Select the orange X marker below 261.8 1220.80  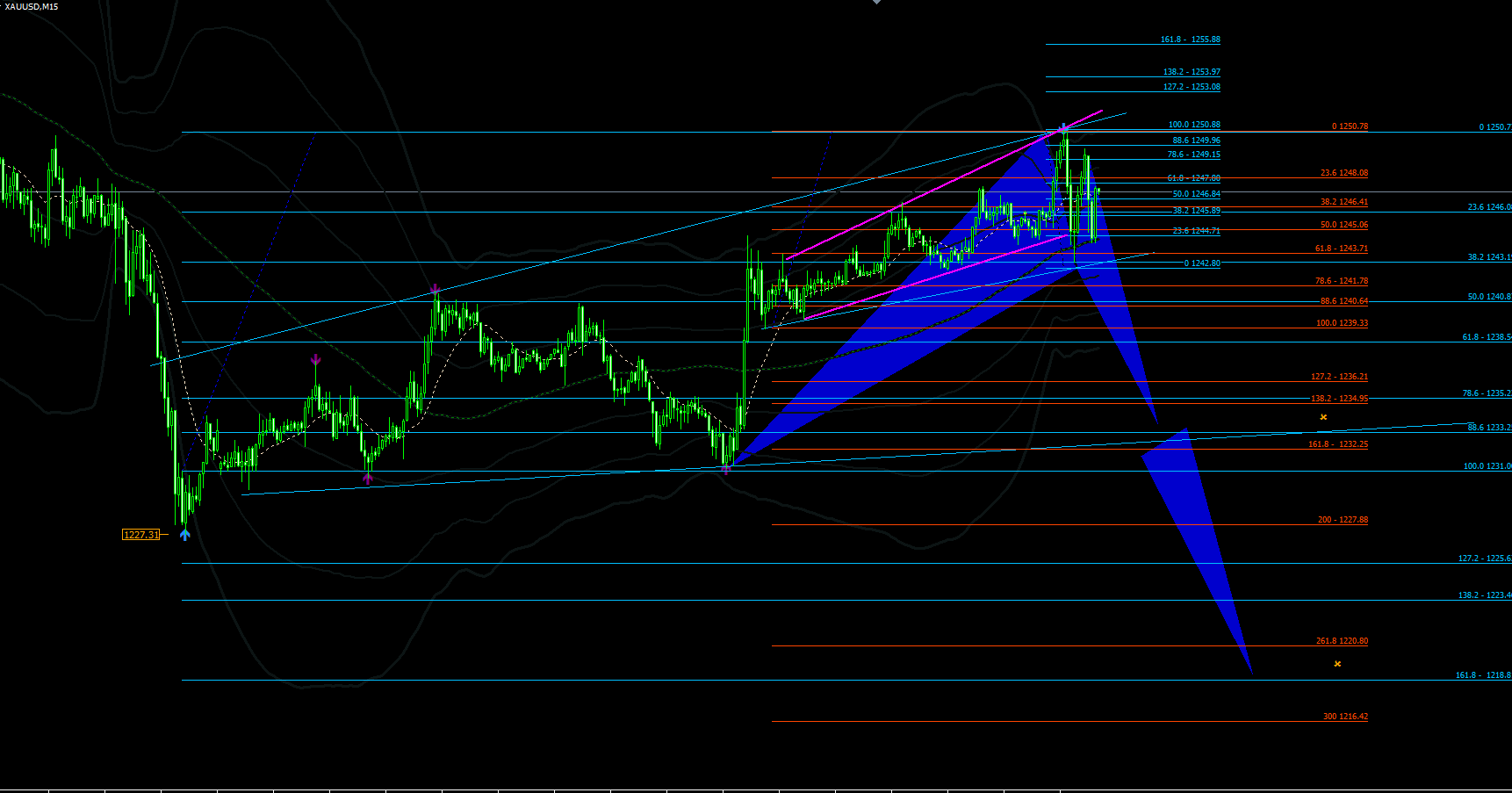[1337, 664]
